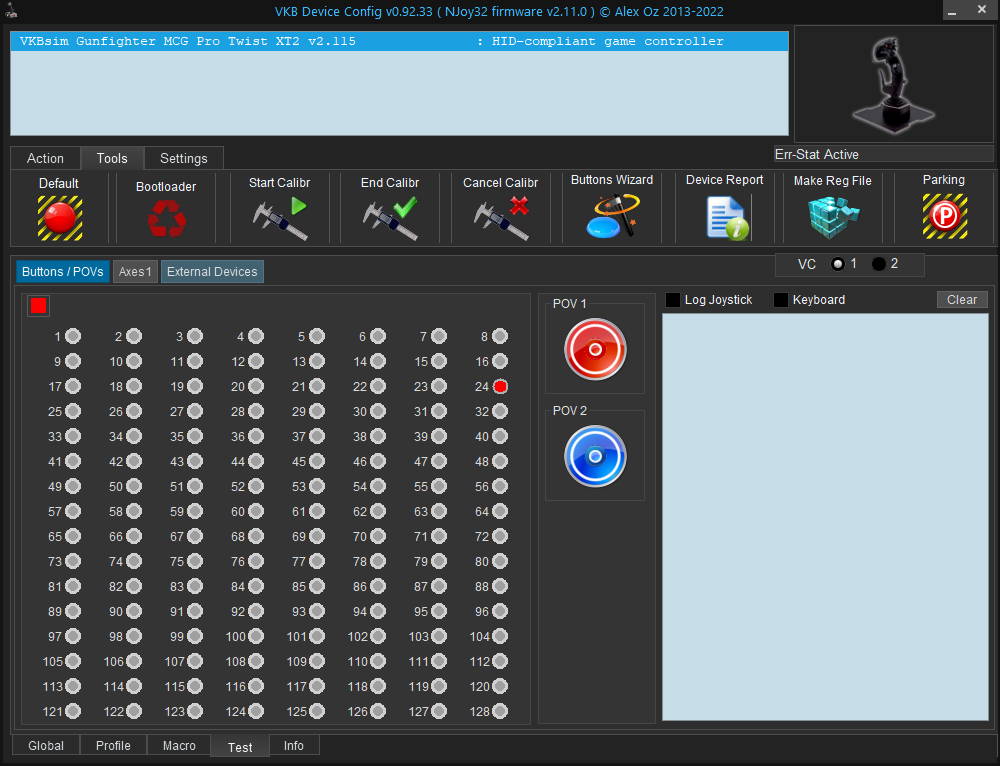Switch to the Tools tab

(x=112, y=158)
